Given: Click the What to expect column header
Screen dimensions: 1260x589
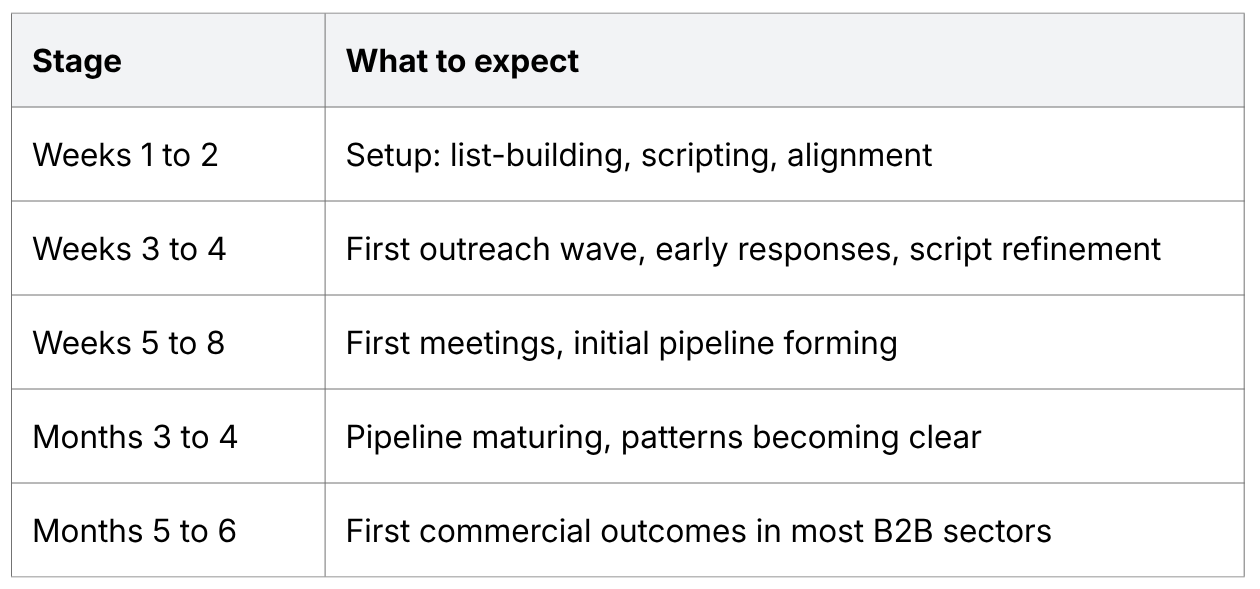Looking at the screenshot, I should click(x=784, y=60).
